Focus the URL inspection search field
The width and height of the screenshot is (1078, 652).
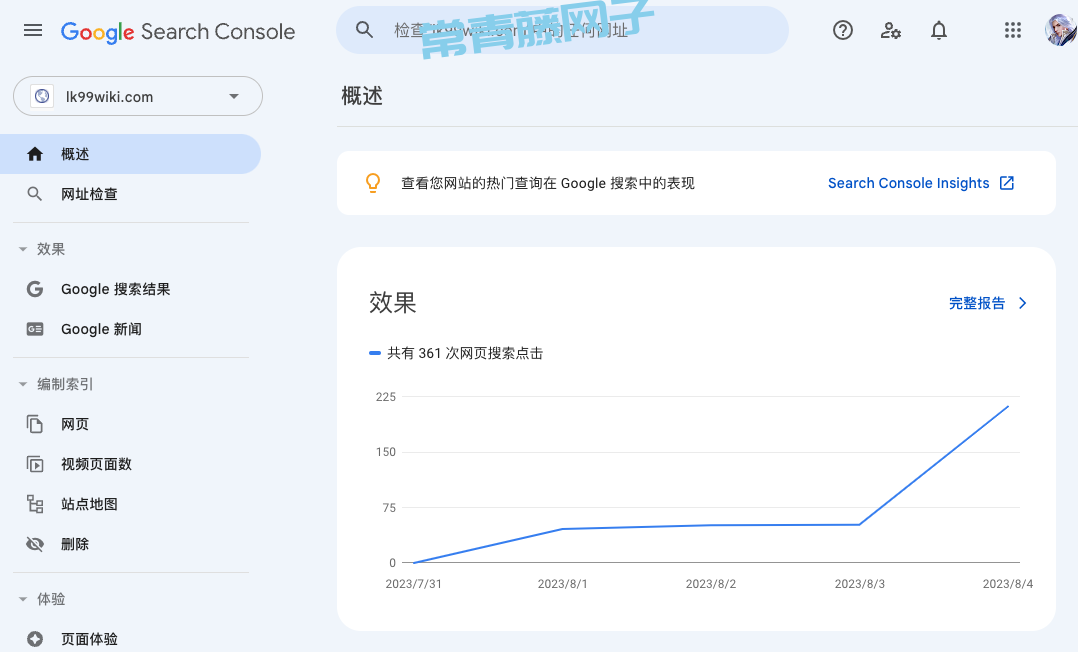tap(562, 30)
